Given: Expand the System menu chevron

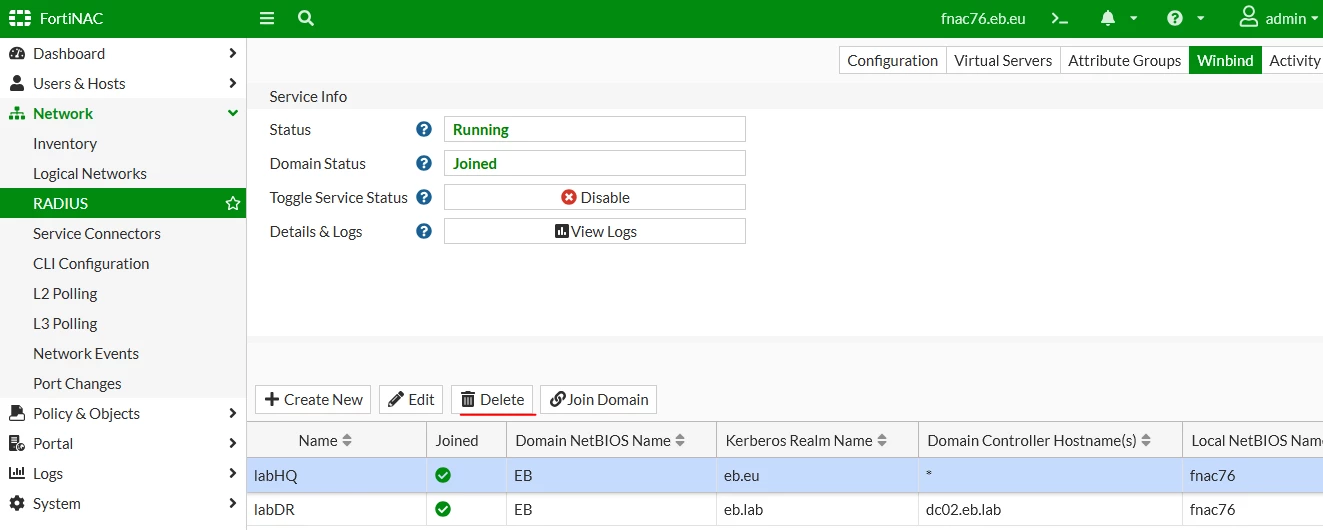Looking at the screenshot, I should point(232,503).
